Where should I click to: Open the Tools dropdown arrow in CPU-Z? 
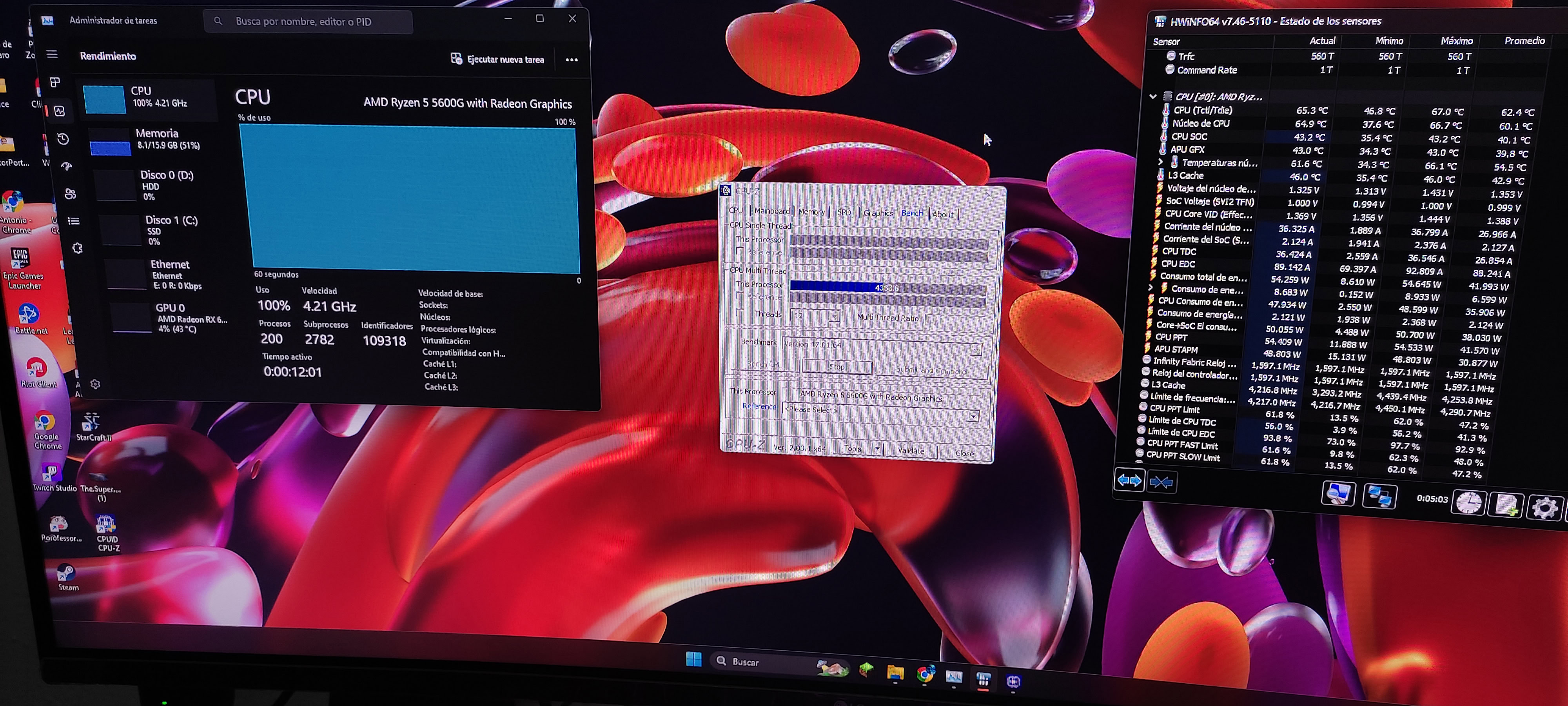pyautogui.click(x=877, y=449)
